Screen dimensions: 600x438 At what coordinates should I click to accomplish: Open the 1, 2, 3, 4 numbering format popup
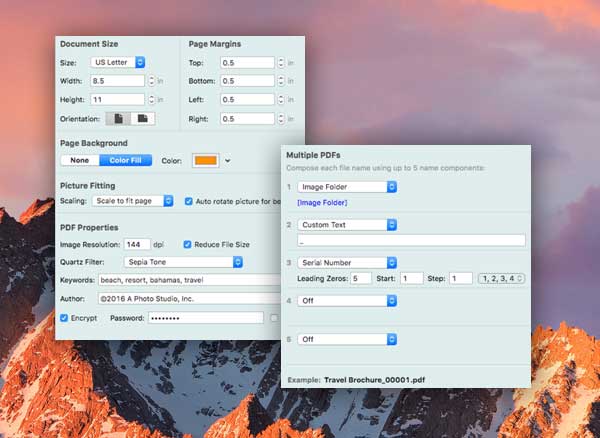tap(502, 278)
